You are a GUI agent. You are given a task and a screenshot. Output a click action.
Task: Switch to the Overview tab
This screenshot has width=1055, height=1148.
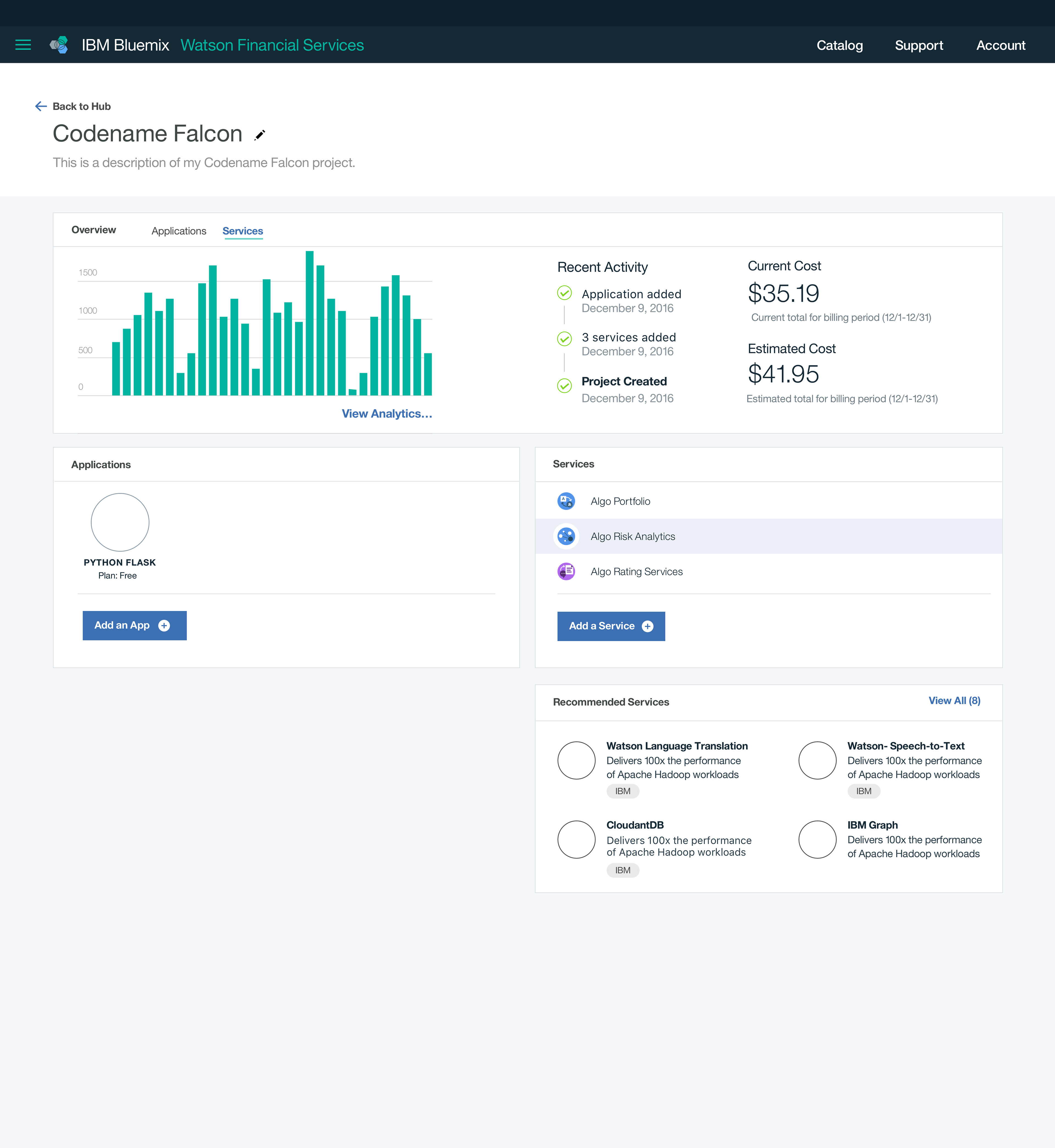coord(94,229)
